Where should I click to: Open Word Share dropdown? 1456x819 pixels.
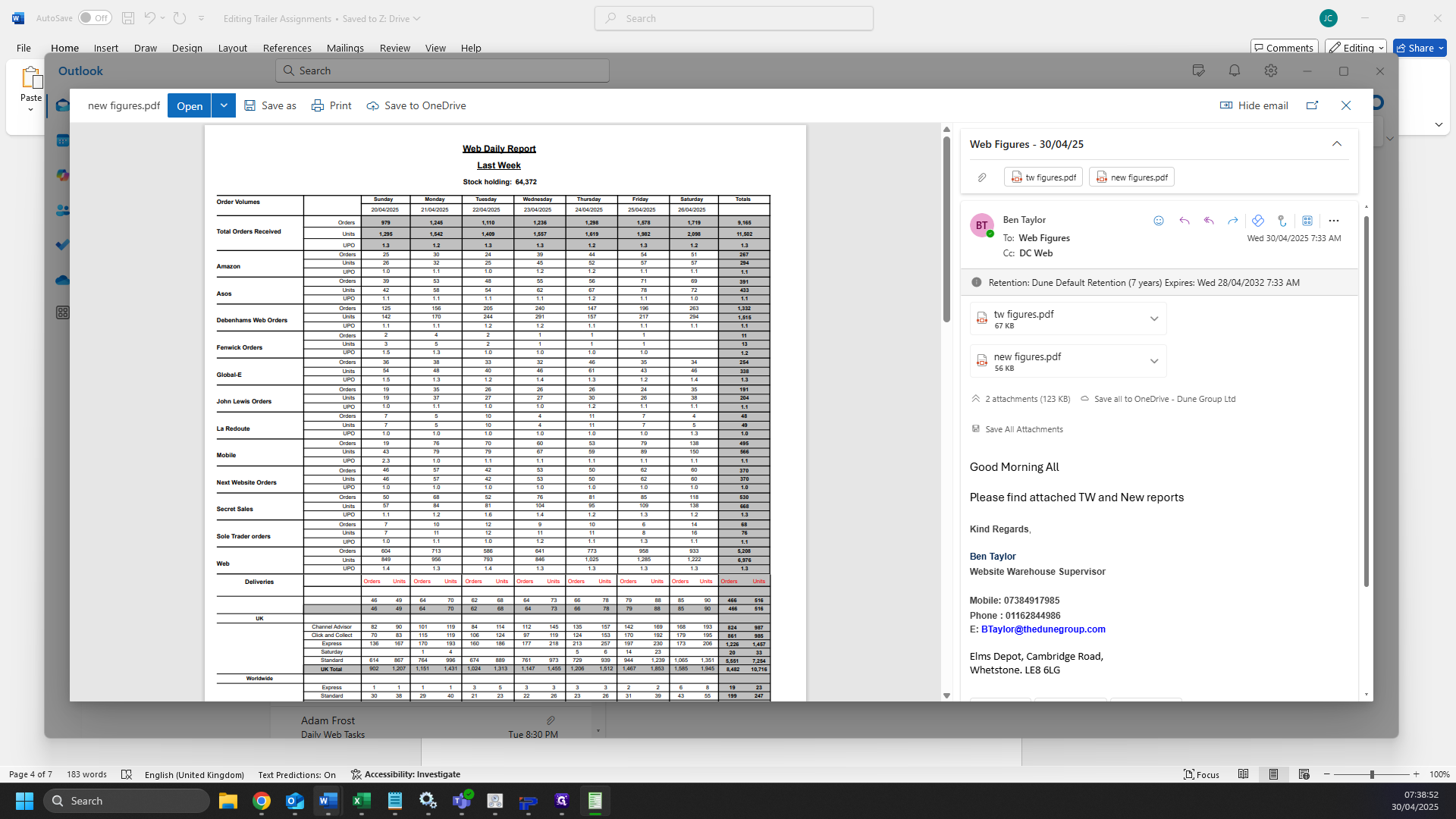click(x=1420, y=48)
